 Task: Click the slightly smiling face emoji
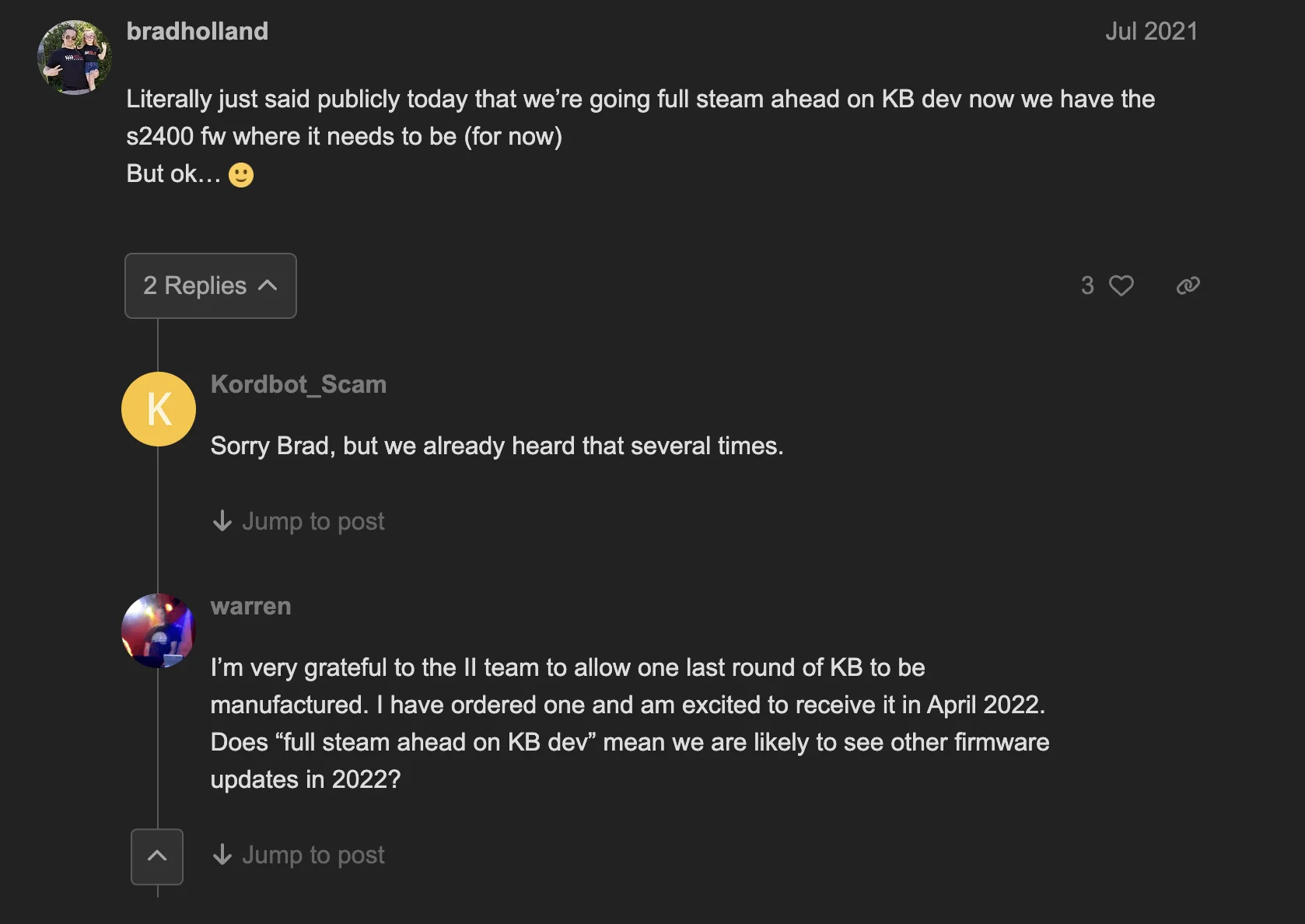click(241, 175)
